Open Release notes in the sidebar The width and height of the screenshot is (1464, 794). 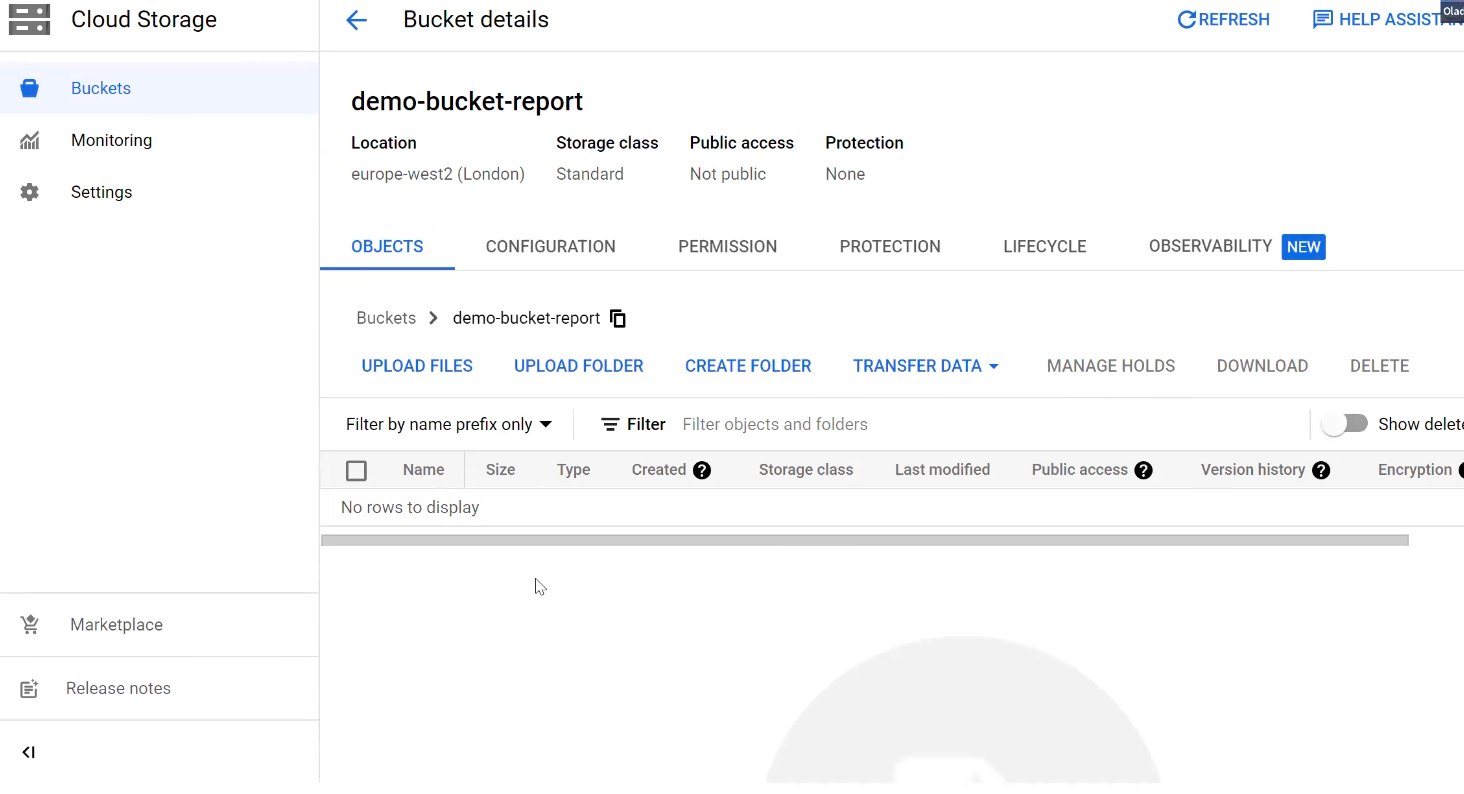click(159, 688)
